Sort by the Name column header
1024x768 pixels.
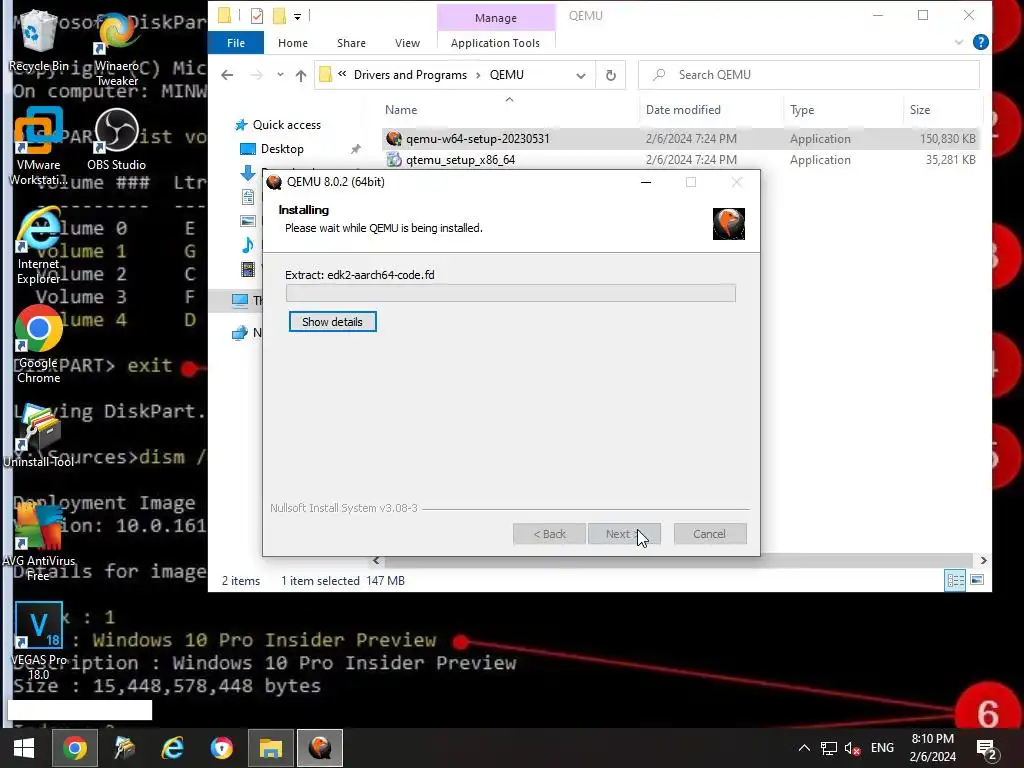pyautogui.click(x=401, y=110)
